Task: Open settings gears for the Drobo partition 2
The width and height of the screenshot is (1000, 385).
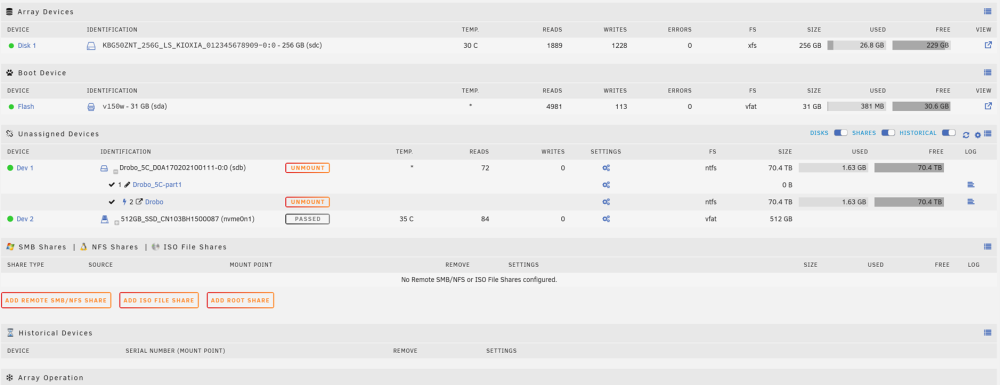Action: [607, 202]
